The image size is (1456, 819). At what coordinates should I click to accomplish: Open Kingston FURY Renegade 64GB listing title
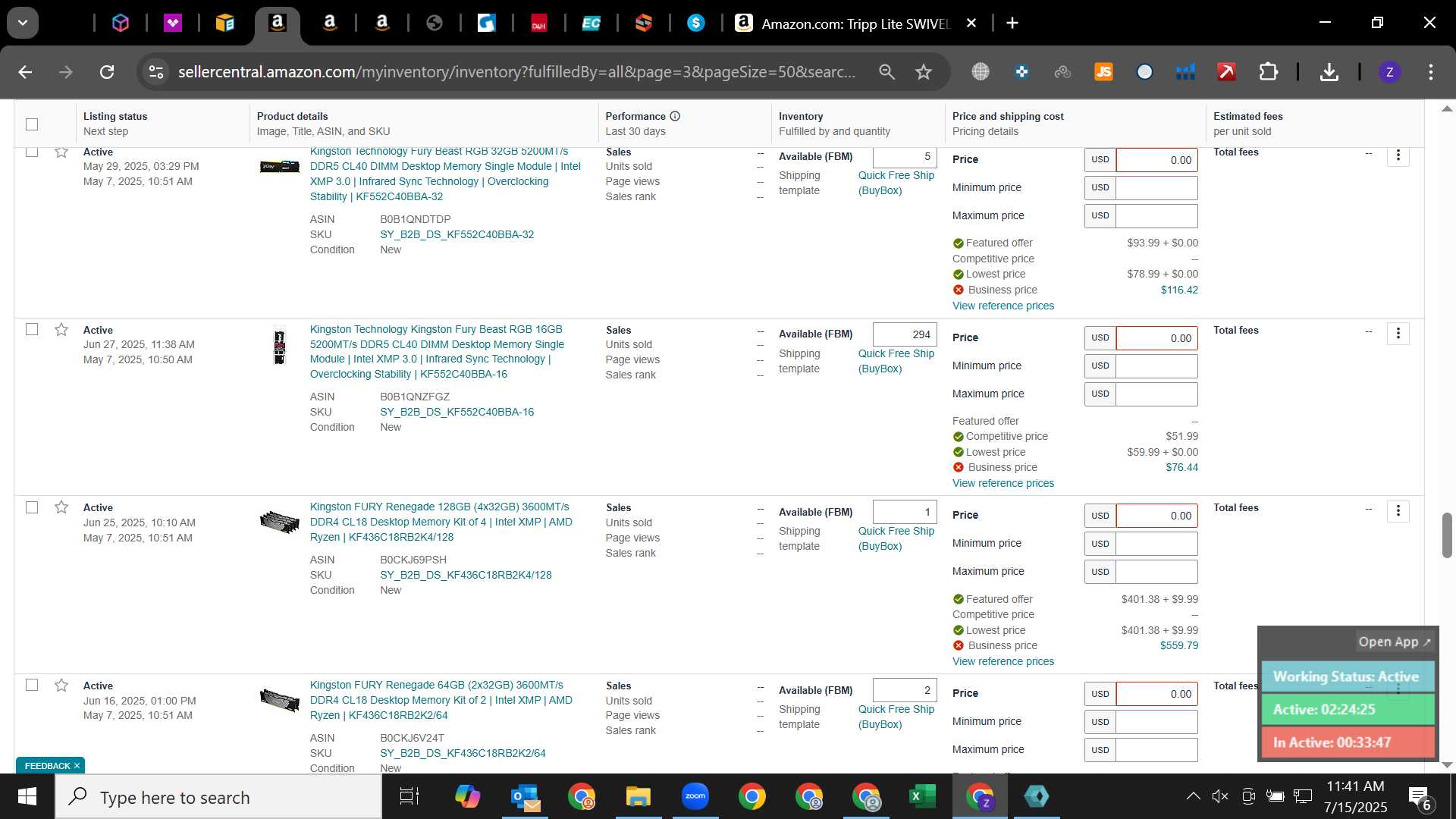pos(441,700)
